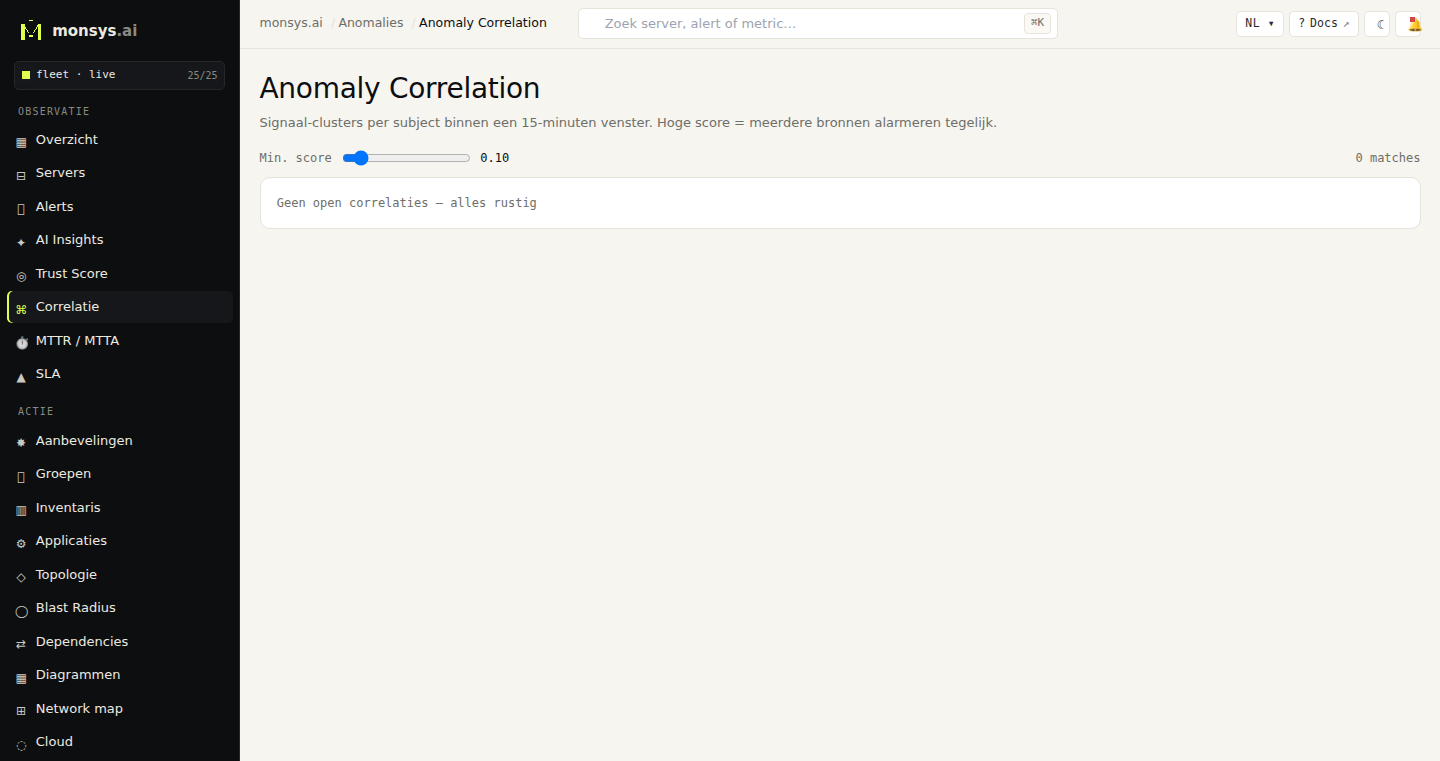Screen dimensions: 1440x761
Task: Click the monsys.ai logo icon
Action: coord(31,30)
